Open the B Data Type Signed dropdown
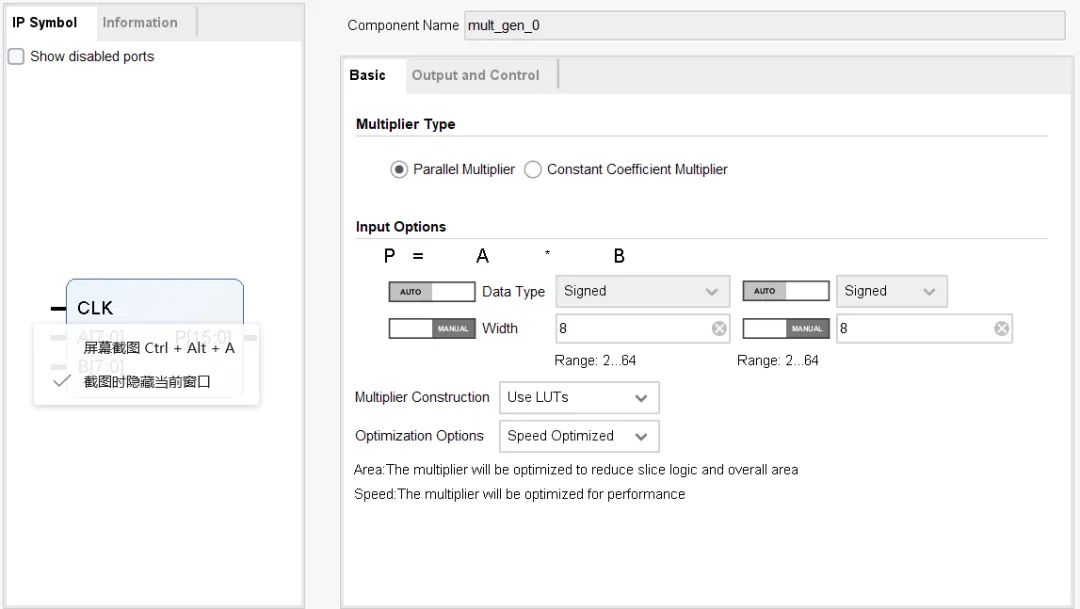The image size is (1080, 609). (x=891, y=291)
